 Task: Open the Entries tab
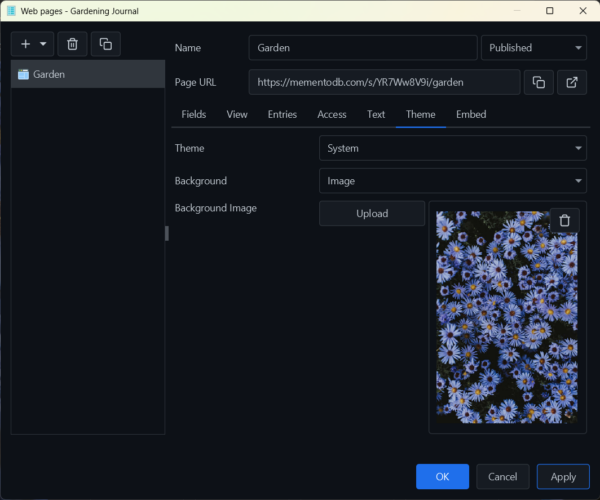coord(282,114)
